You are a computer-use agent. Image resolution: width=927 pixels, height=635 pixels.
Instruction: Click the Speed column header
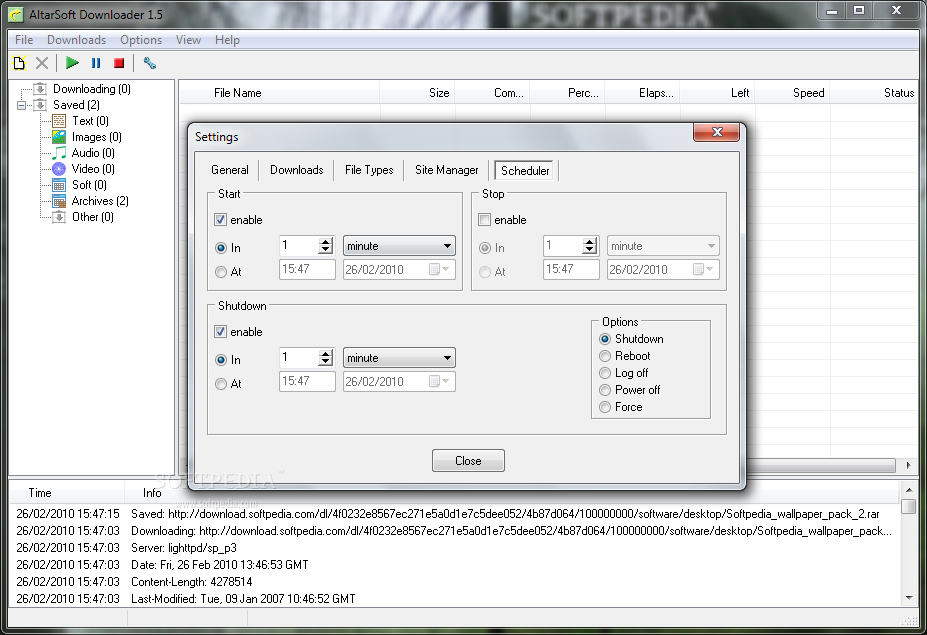click(x=792, y=93)
